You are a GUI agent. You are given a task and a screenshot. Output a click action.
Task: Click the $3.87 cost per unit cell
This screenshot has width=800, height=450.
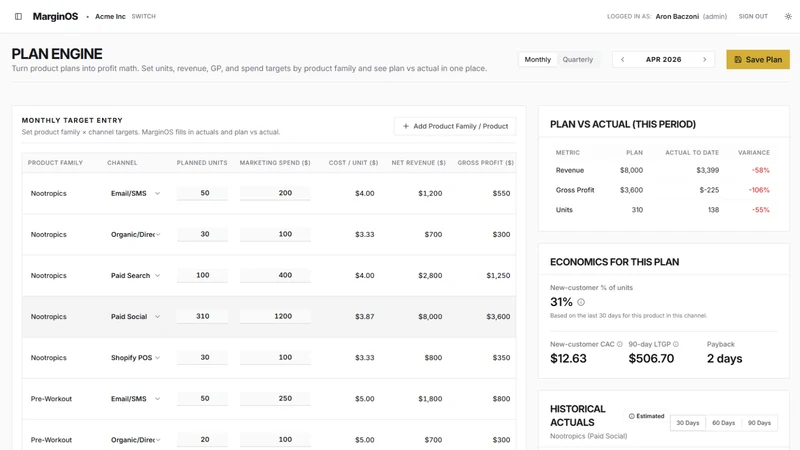pyautogui.click(x=365, y=317)
